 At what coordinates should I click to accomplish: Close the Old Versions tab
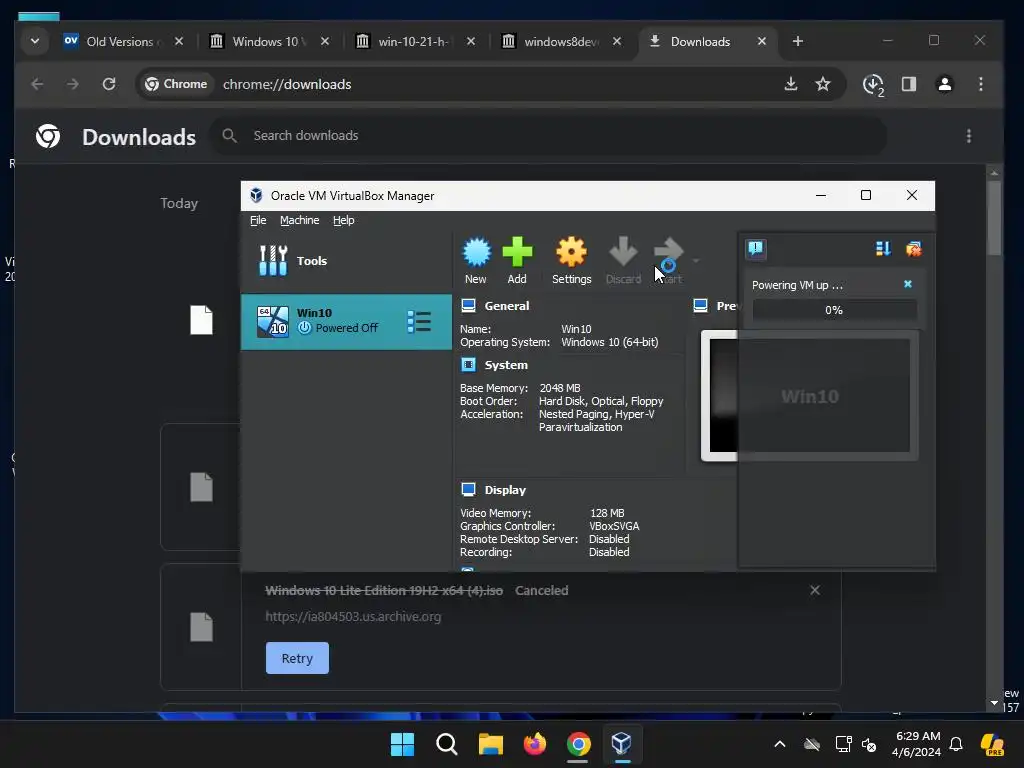(179, 41)
